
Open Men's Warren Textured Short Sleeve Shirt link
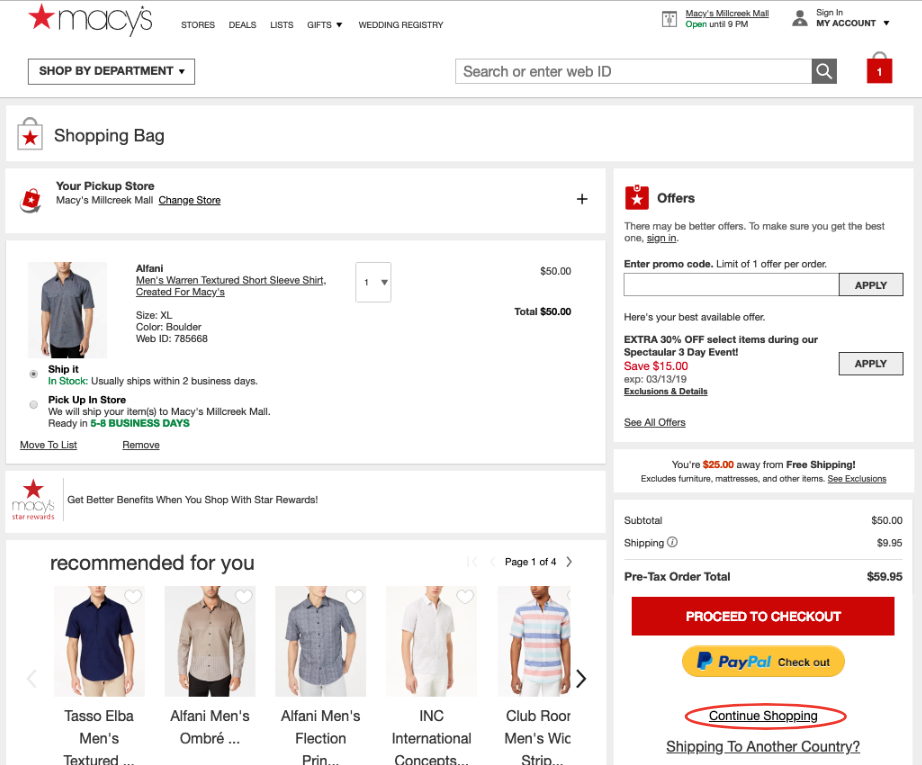tap(231, 286)
